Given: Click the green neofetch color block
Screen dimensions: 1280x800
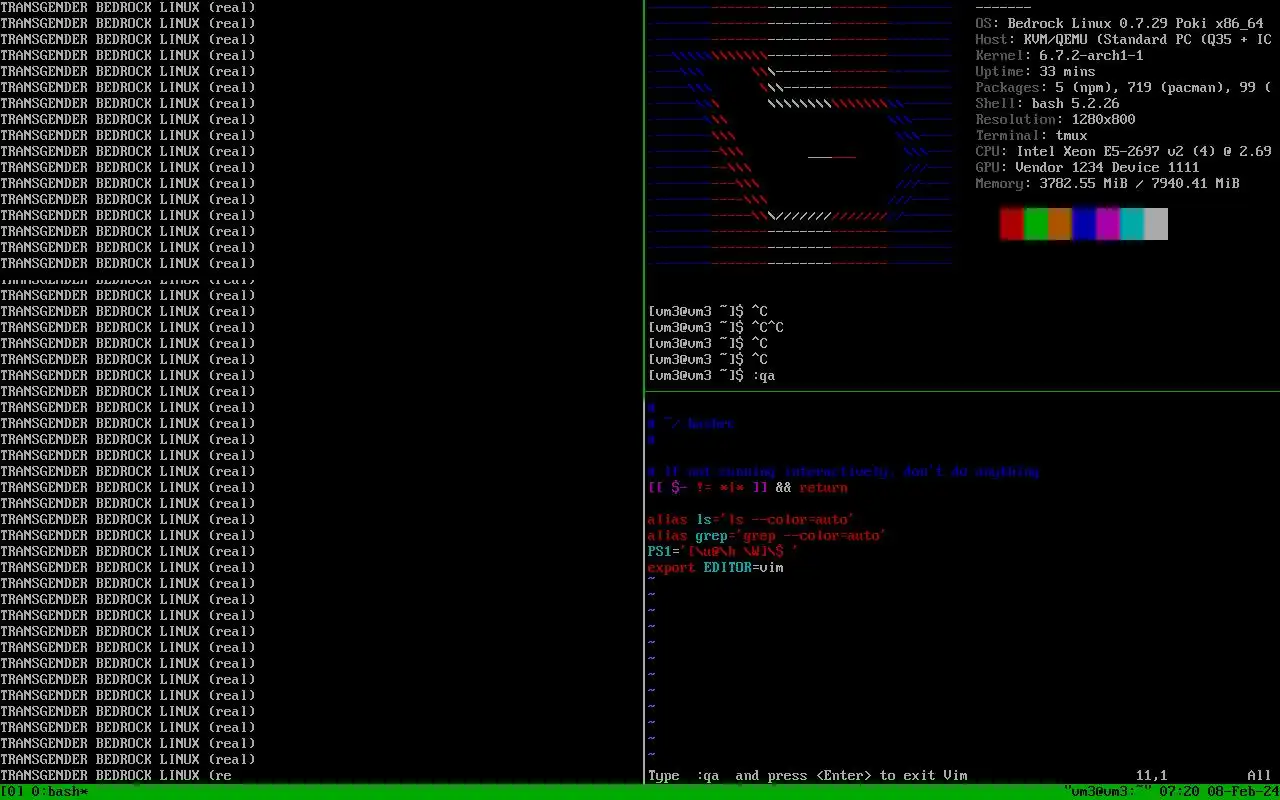Looking at the screenshot, I should click(x=1036, y=224).
